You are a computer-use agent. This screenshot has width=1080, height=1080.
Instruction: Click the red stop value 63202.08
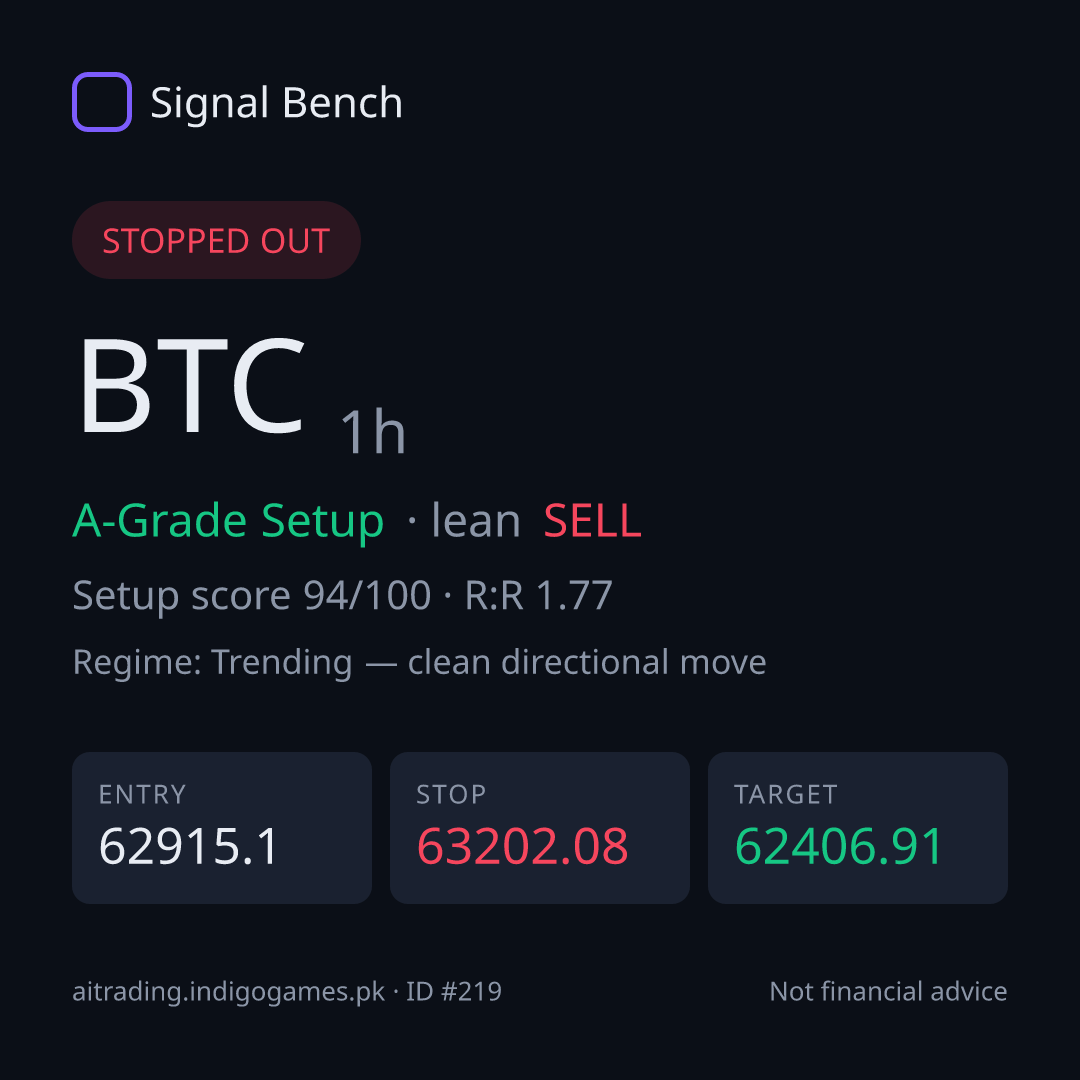click(x=522, y=847)
